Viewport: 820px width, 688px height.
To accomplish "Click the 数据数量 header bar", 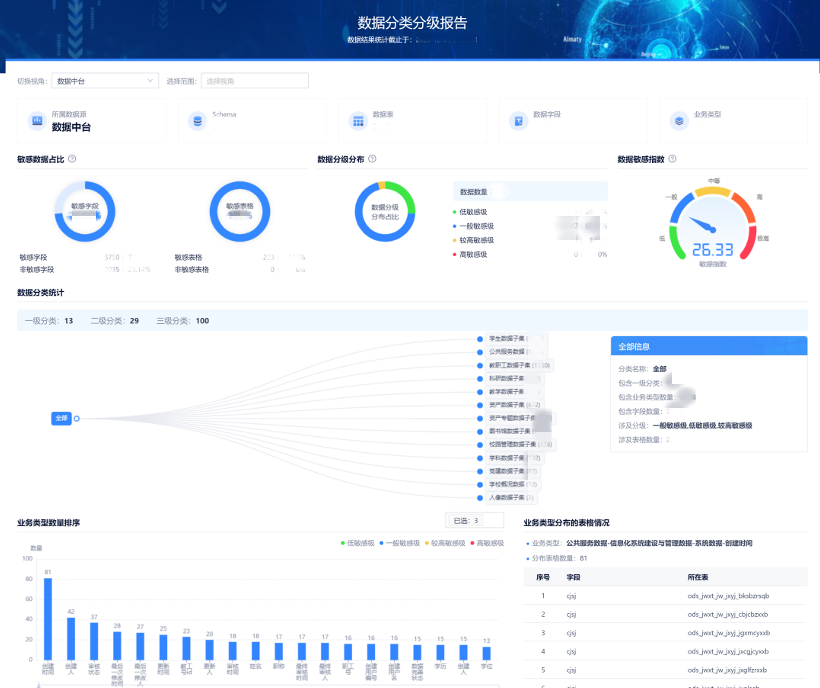I will click(530, 191).
